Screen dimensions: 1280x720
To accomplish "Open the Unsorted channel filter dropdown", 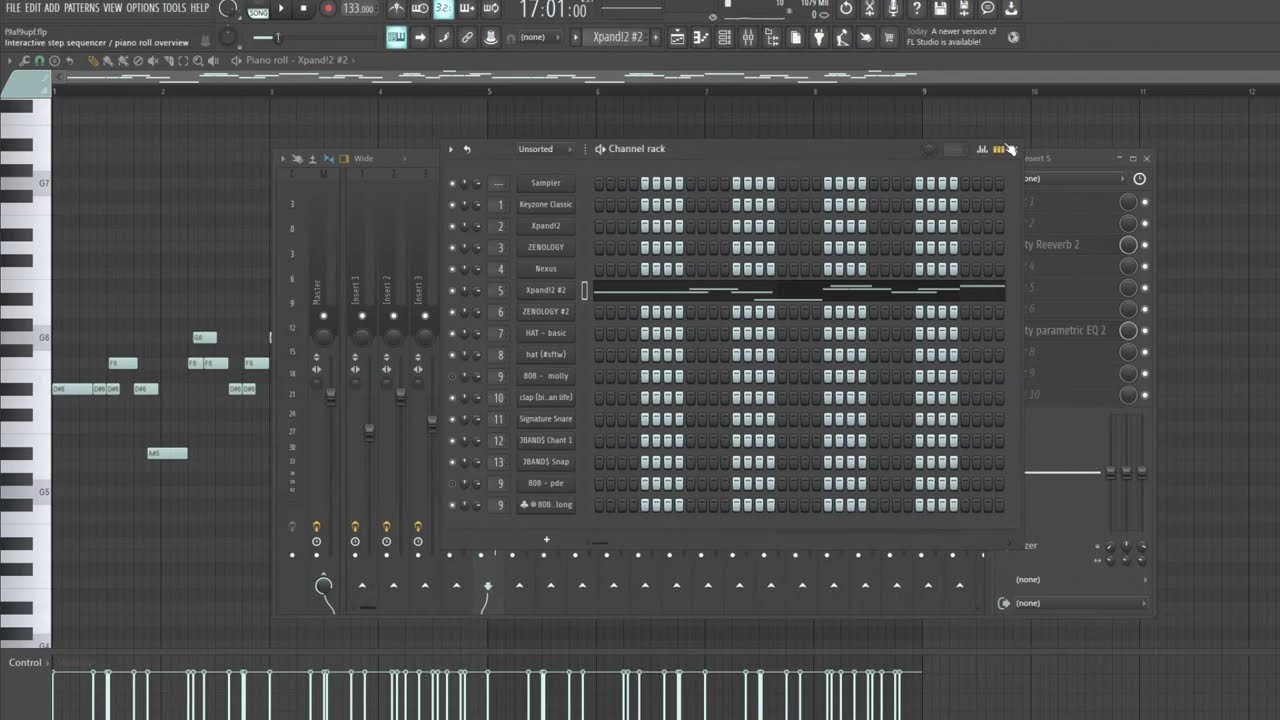I will pyautogui.click(x=544, y=149).
